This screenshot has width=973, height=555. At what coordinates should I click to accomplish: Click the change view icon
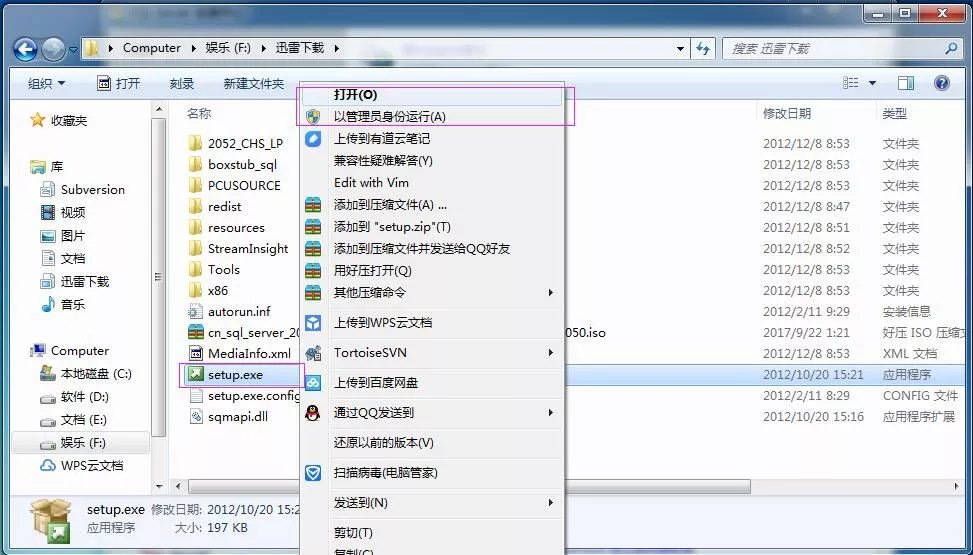pyautogui.click(x=851, y=83)
